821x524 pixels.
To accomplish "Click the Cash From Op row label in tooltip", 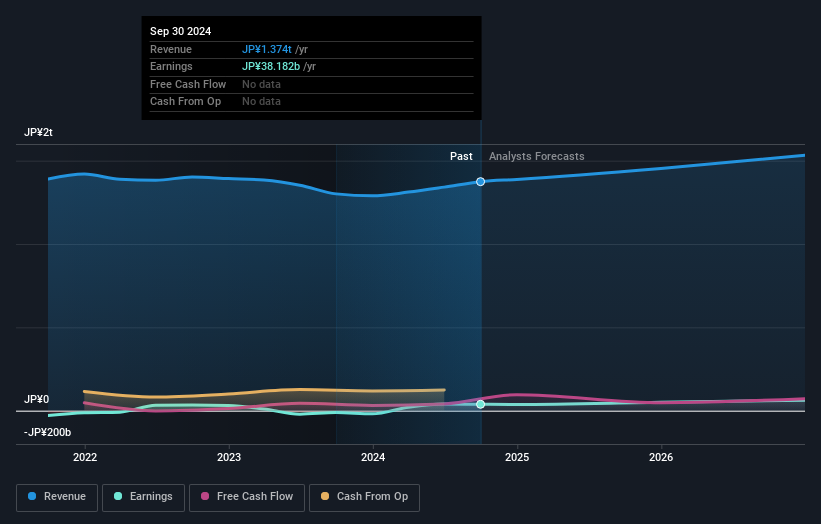I will tap(185, 102).
